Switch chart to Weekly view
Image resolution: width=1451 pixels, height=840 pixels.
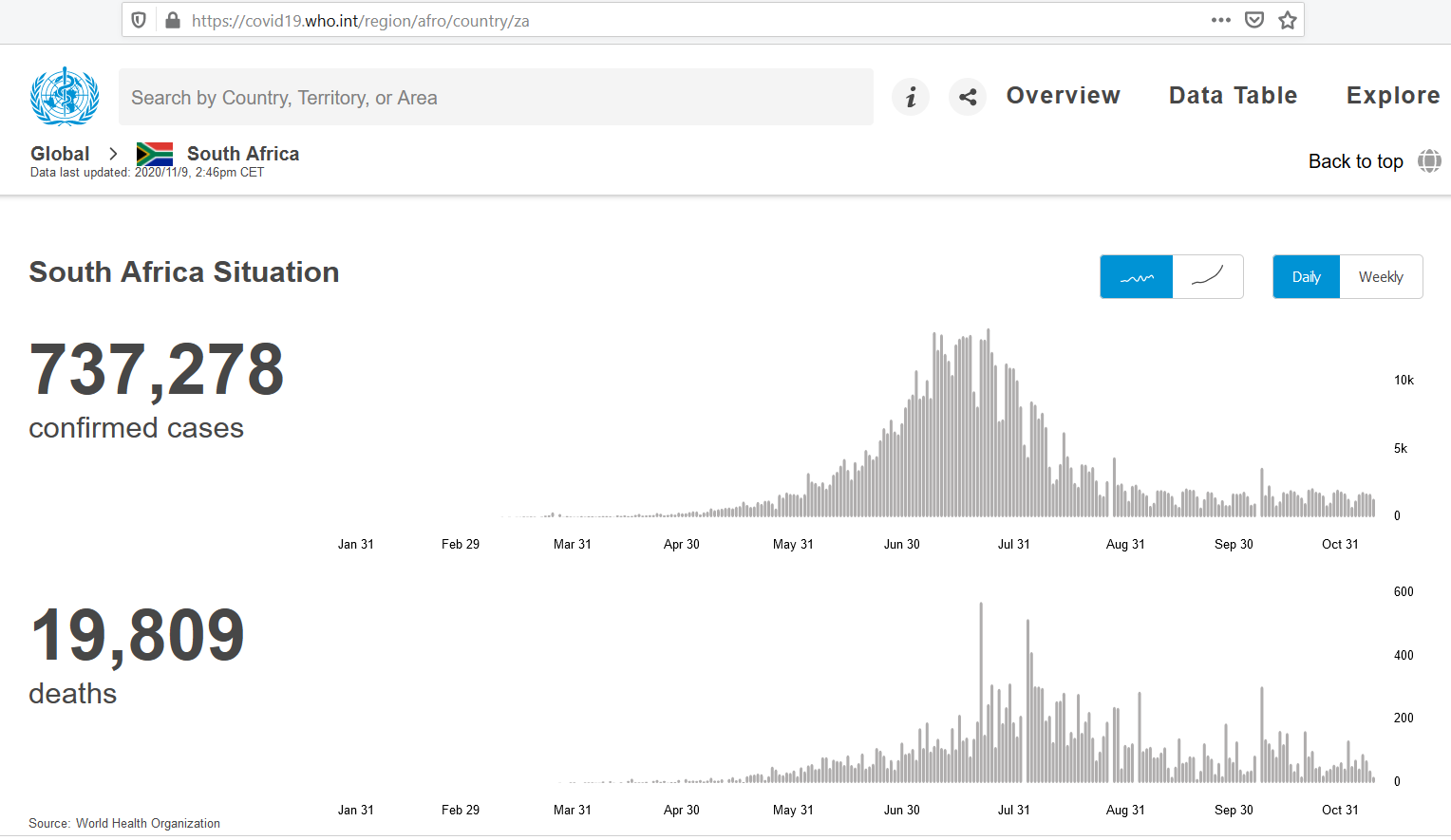1381,277
